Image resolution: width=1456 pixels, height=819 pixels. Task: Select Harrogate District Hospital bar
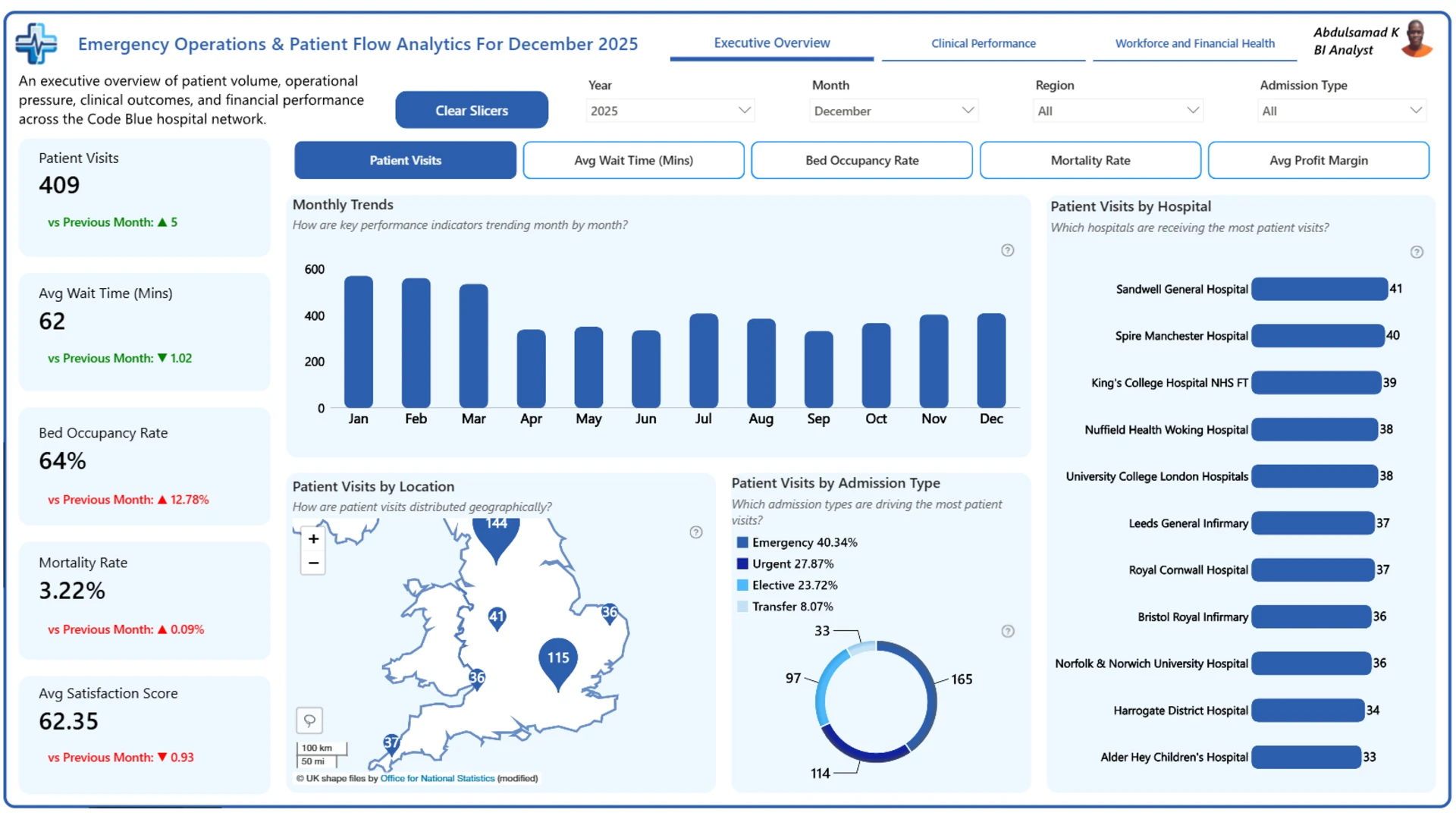[1308, 711]
